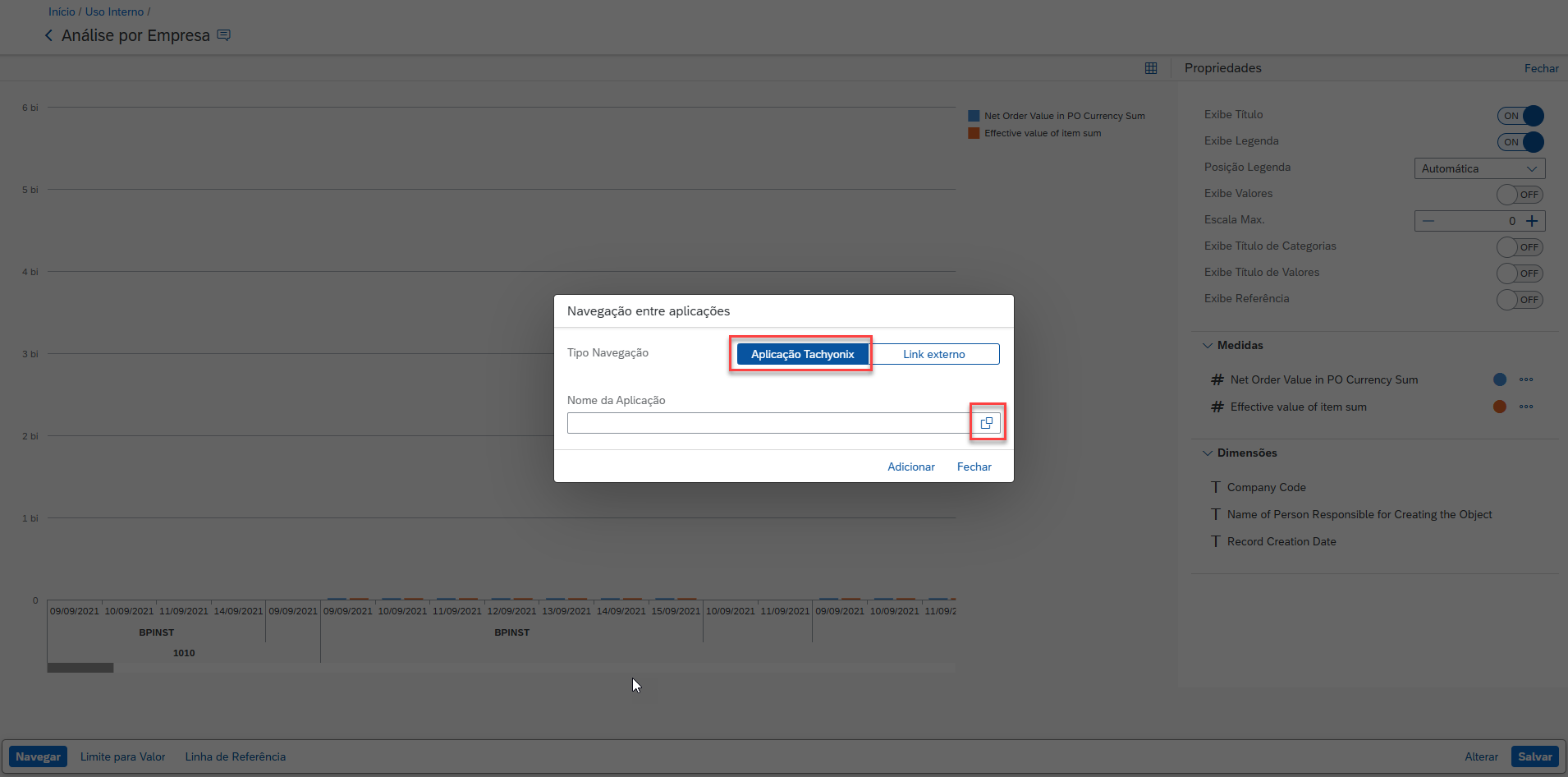Open options for Net Order Value measure

click(1526, 379)
